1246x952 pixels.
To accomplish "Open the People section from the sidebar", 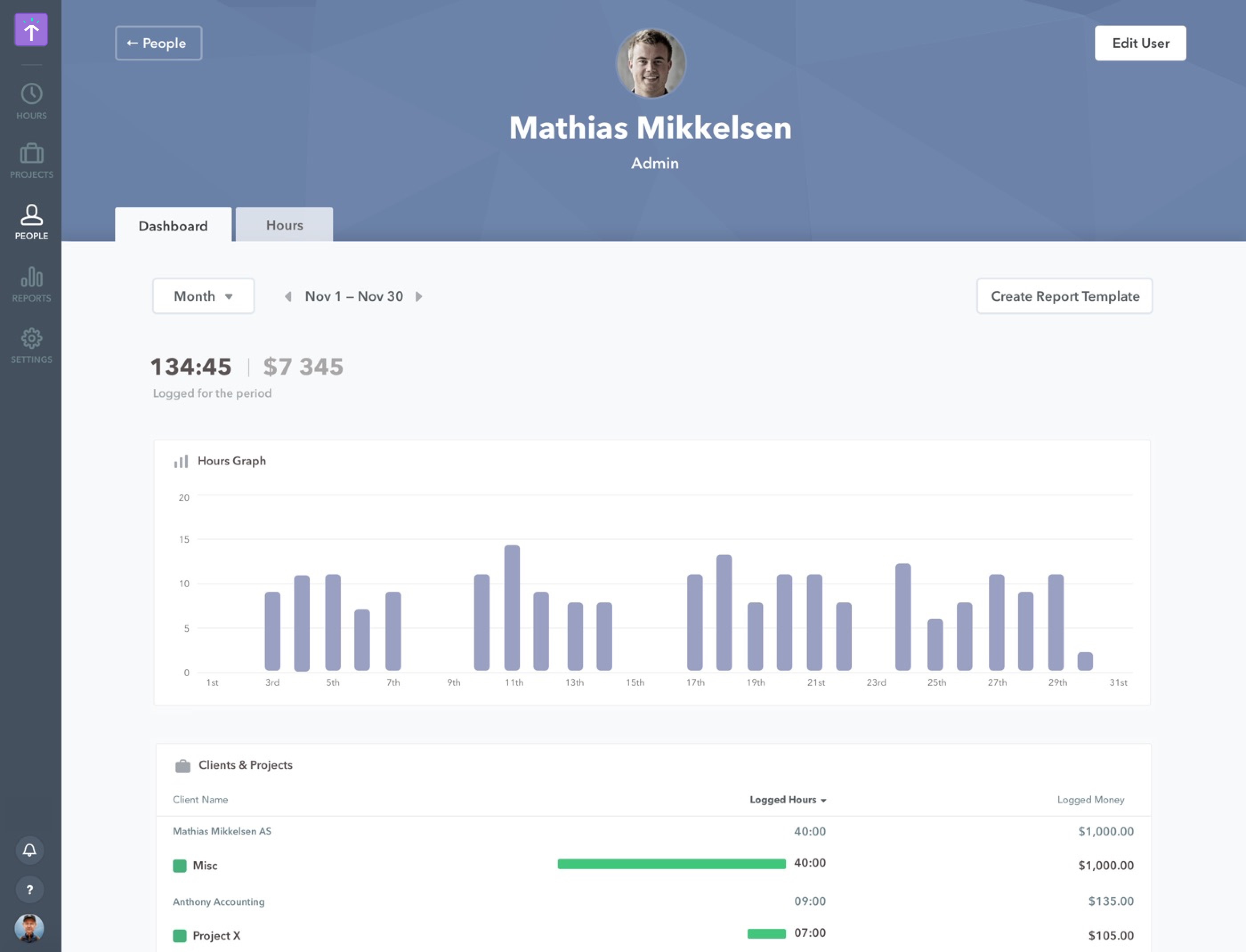I will pyautogui.click(x=31, y=222).
